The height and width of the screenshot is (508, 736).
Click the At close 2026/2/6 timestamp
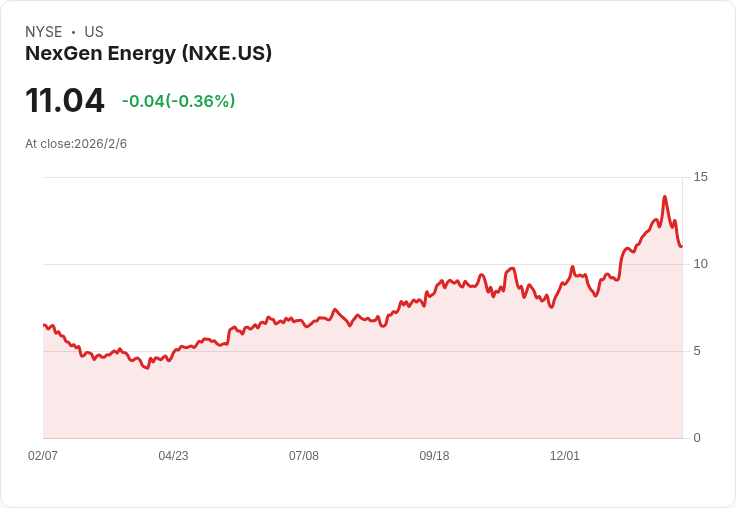(x=76, y=144)
